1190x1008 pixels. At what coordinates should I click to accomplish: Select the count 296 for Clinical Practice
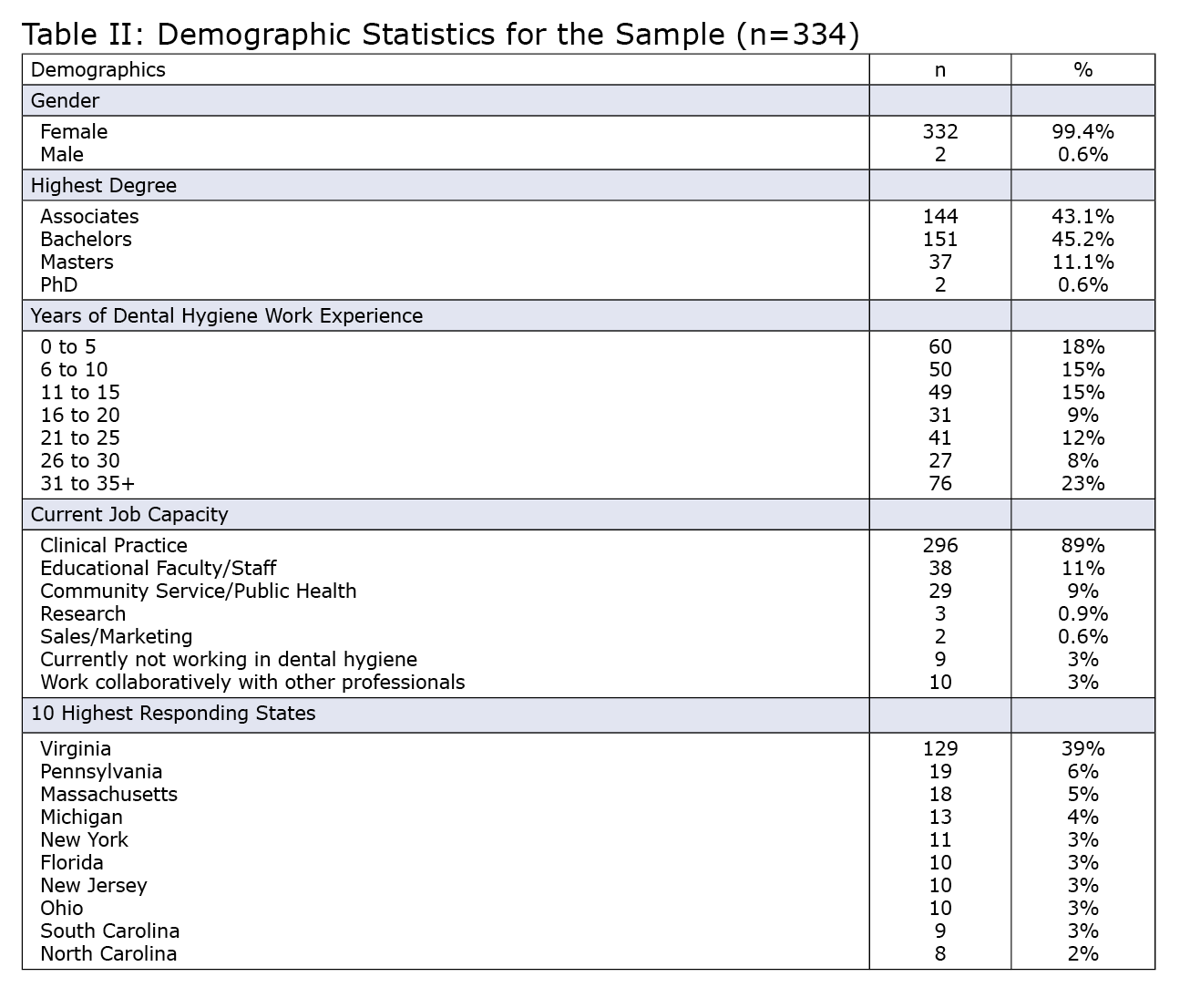click(939, 546)
